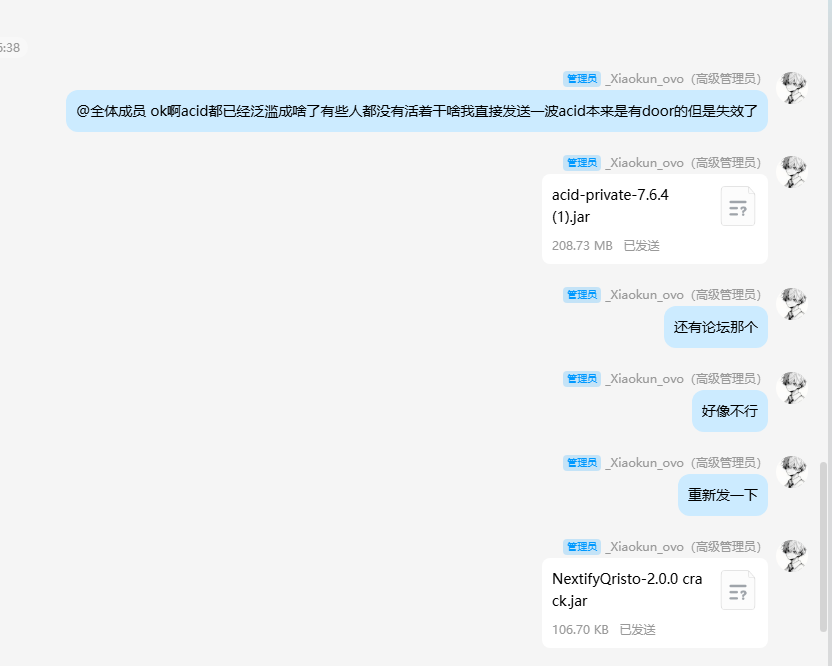The image size is (832, 666).
Task: Click username _Xiaokun_ovo above acid-private file
Action: (645, 163)
